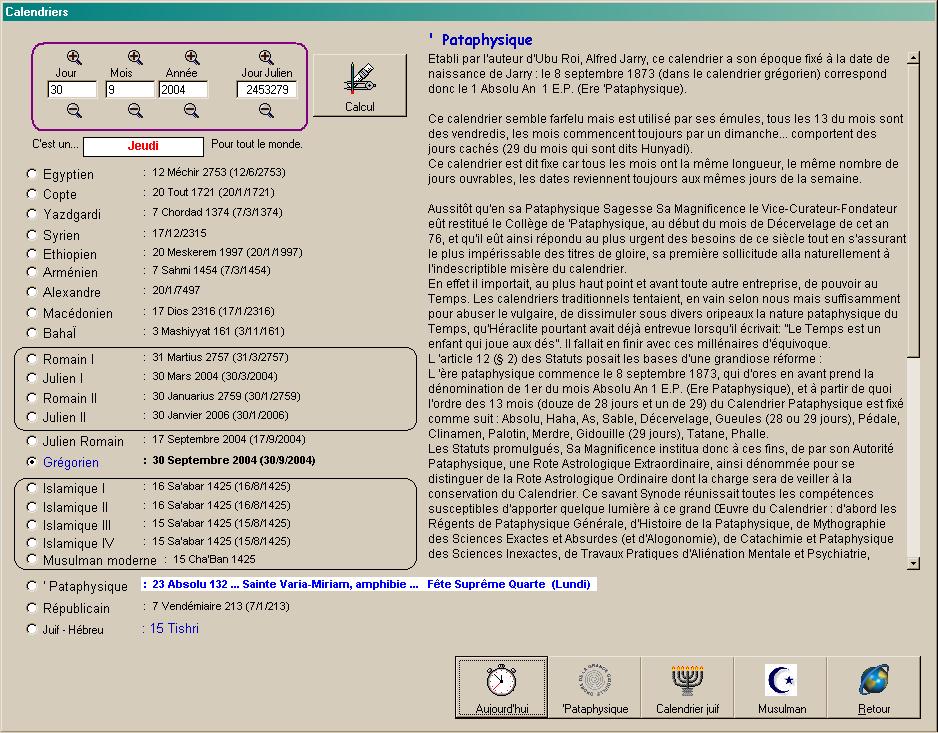This screenshot has height=733, width=938.
Task: Choose the Romain I radio option
Action: pyautogui.click(x=32, y=359)
